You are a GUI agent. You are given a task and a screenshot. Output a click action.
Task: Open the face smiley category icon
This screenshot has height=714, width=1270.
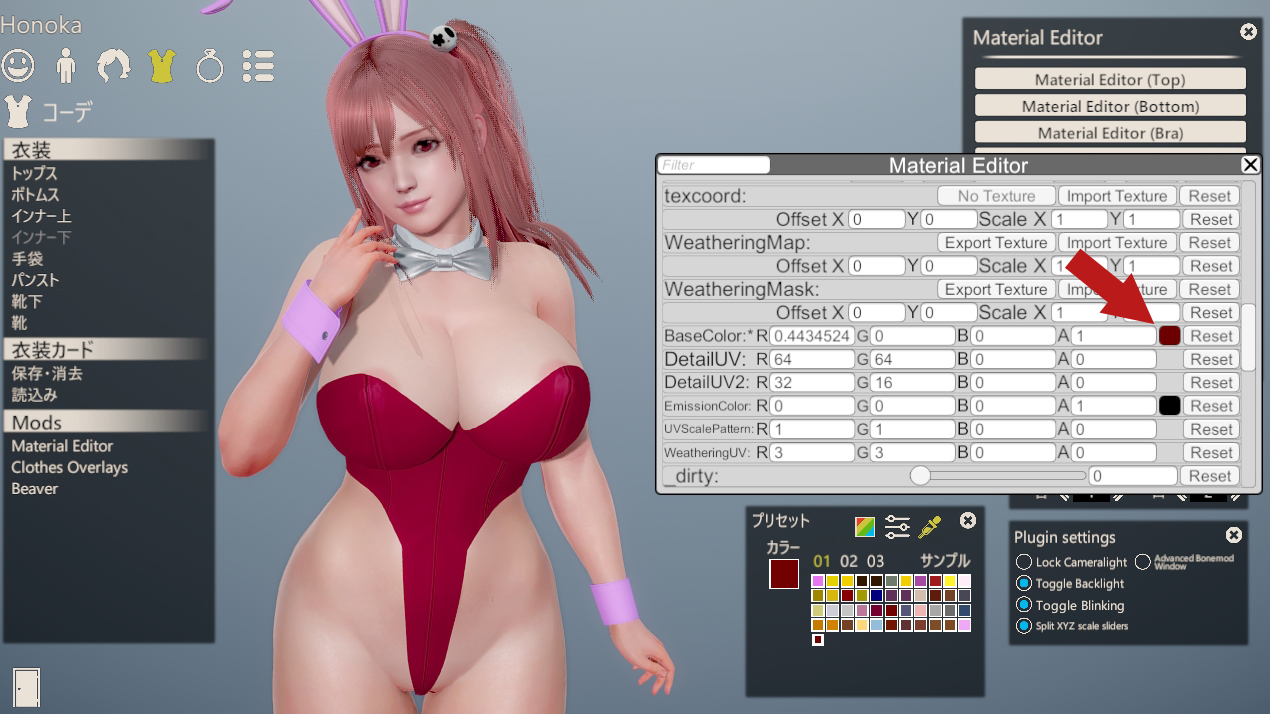point(18,66)
